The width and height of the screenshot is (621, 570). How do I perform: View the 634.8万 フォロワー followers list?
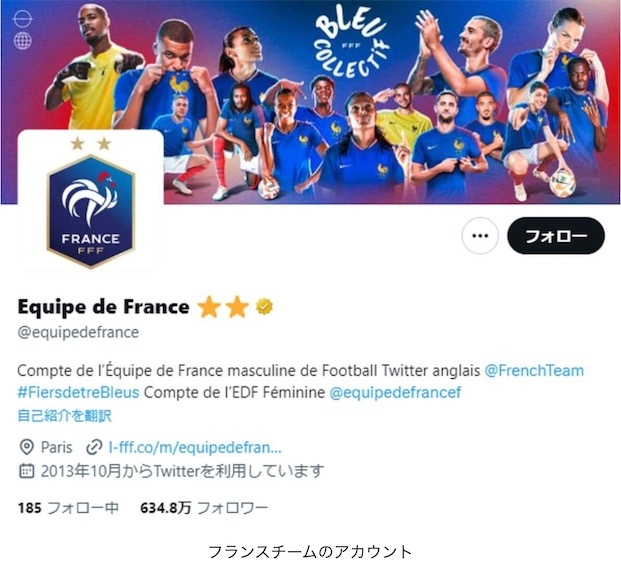[x=204, y=508]
